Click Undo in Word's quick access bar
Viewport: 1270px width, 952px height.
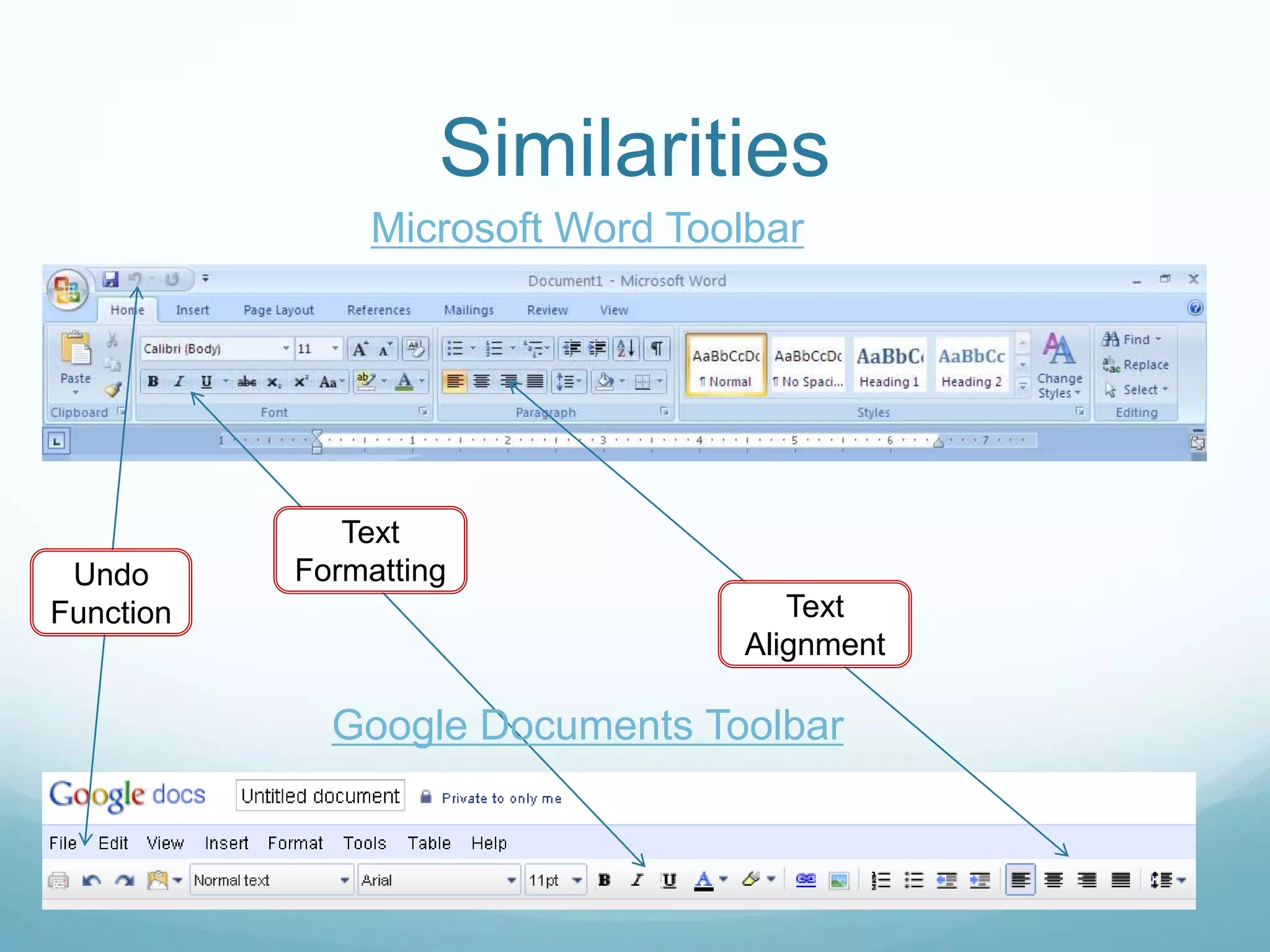coord(135,280)
